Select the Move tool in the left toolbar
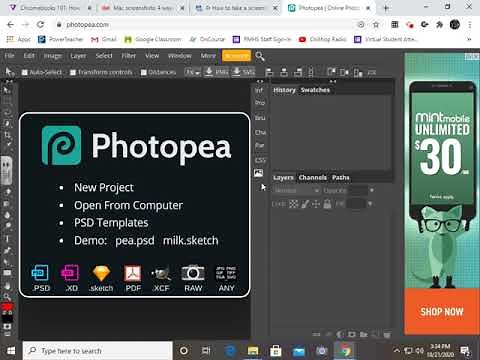Screen dimensions: 480x360 pyautogui.click(x=7, y=90)
